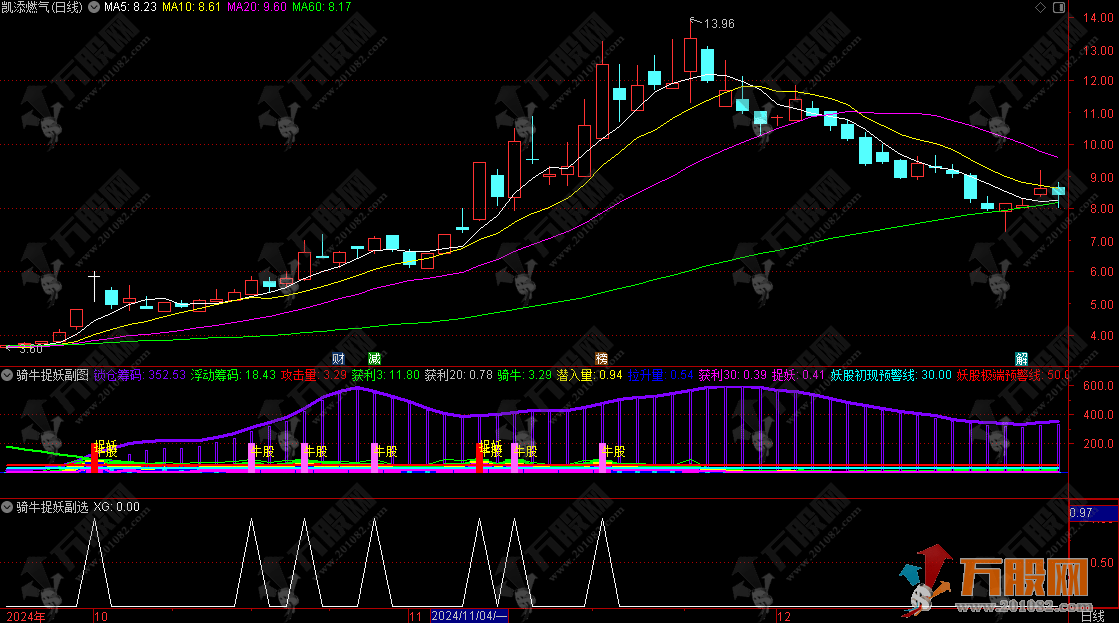
Task: Click the 400.0 axis label
Action: [1098, 415]
